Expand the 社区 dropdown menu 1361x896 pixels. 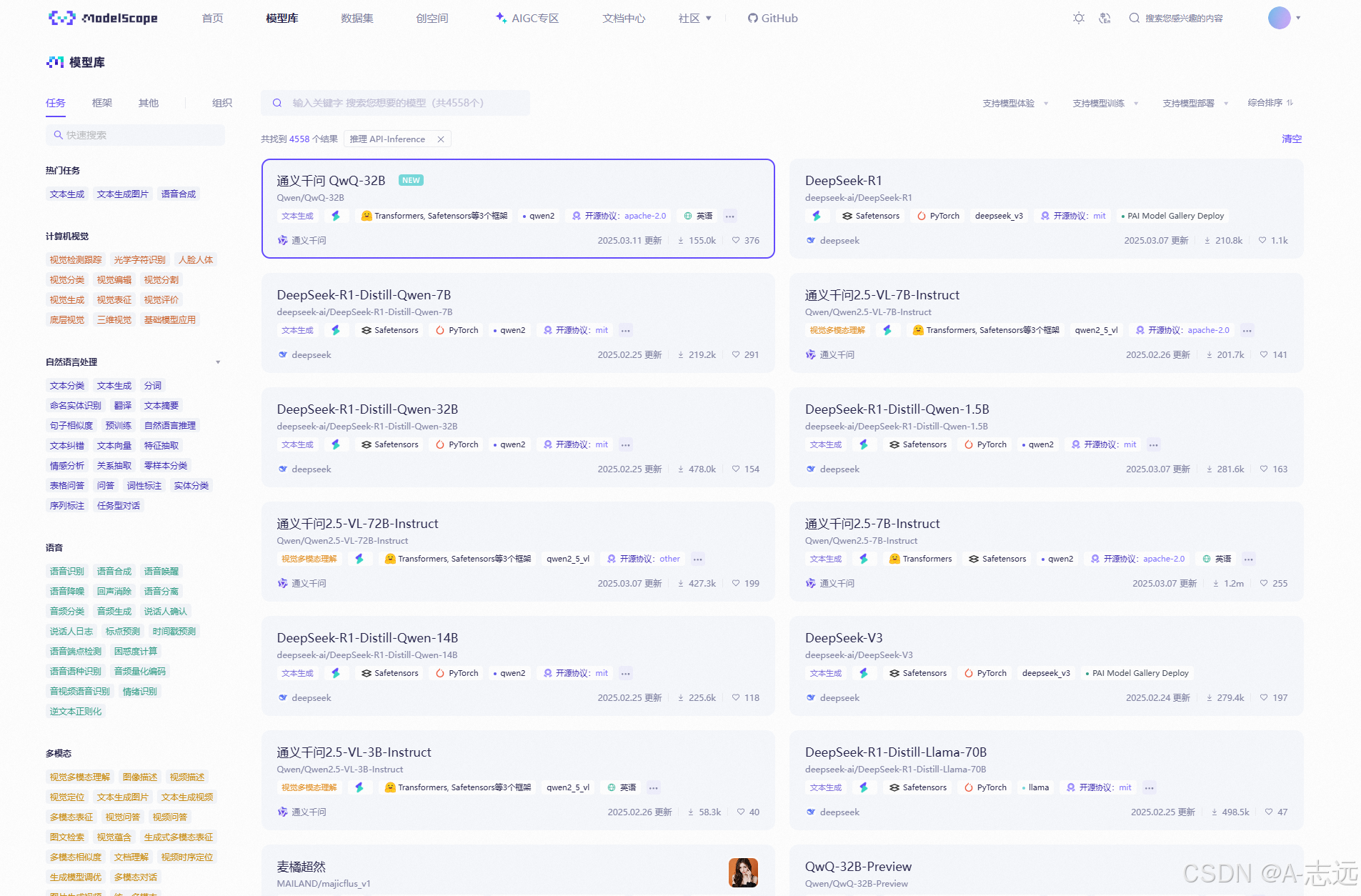point(694,18)
